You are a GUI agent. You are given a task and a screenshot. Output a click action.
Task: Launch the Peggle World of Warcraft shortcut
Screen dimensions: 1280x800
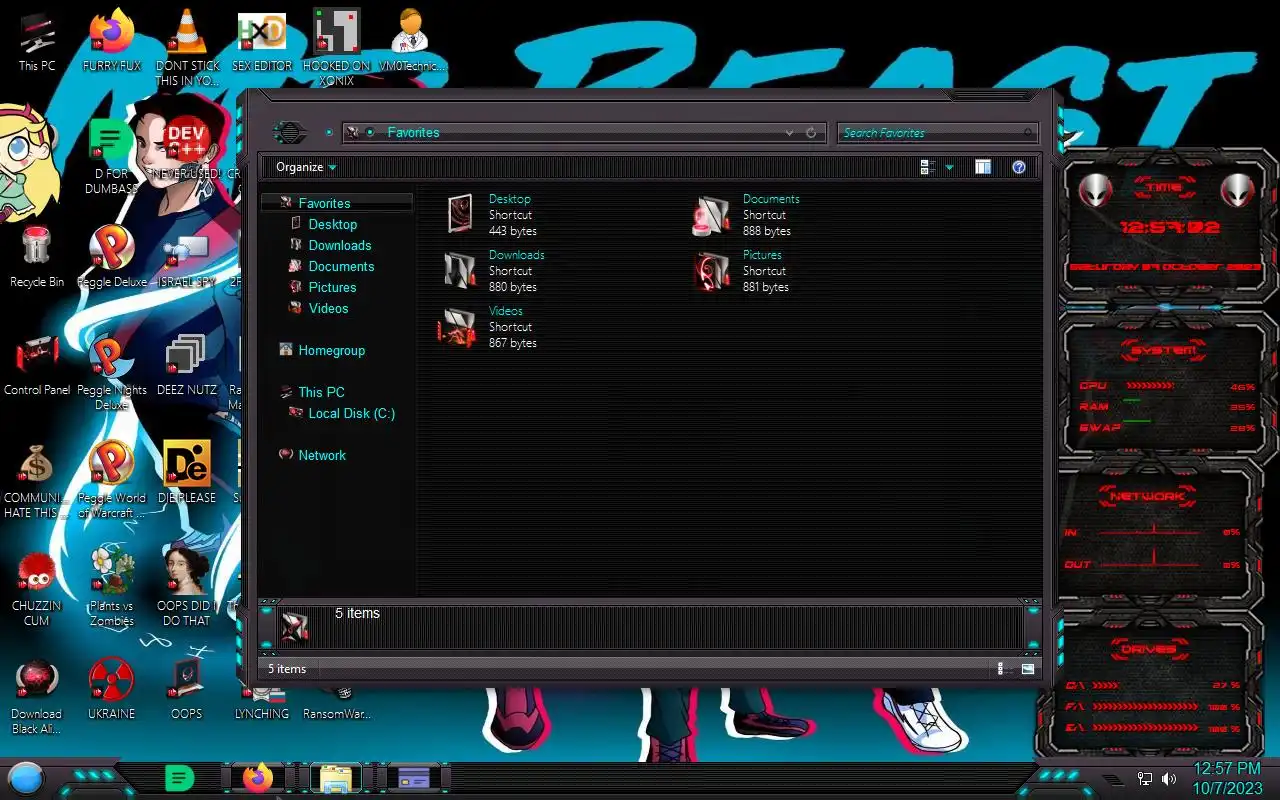pyautogui.click(x=111, y=481)
